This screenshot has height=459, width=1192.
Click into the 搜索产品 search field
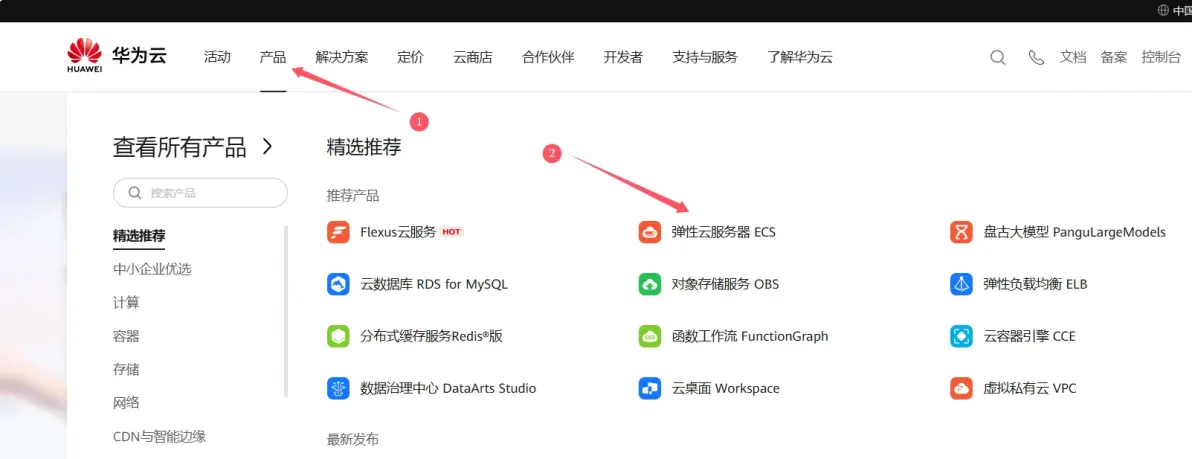(x=200, y=193)
